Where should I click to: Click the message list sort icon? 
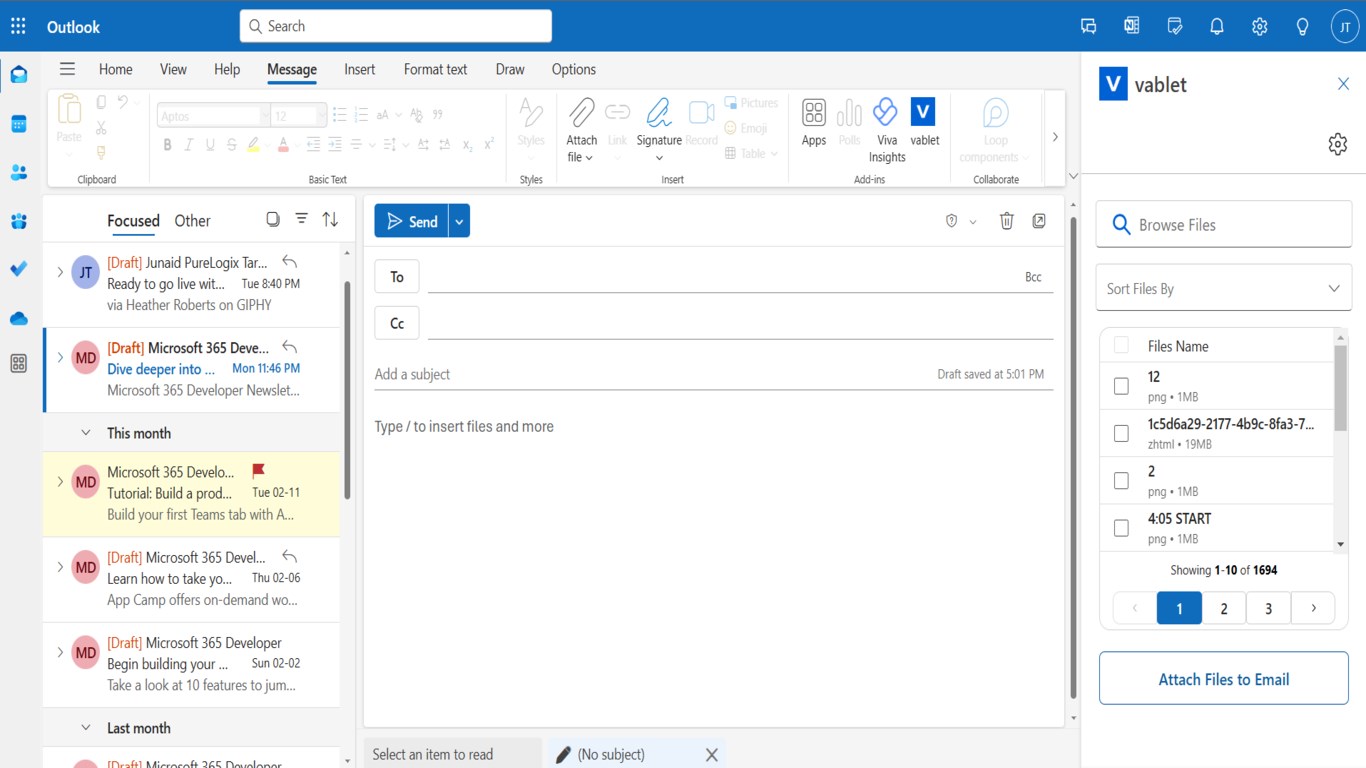[x=330, y=219]
